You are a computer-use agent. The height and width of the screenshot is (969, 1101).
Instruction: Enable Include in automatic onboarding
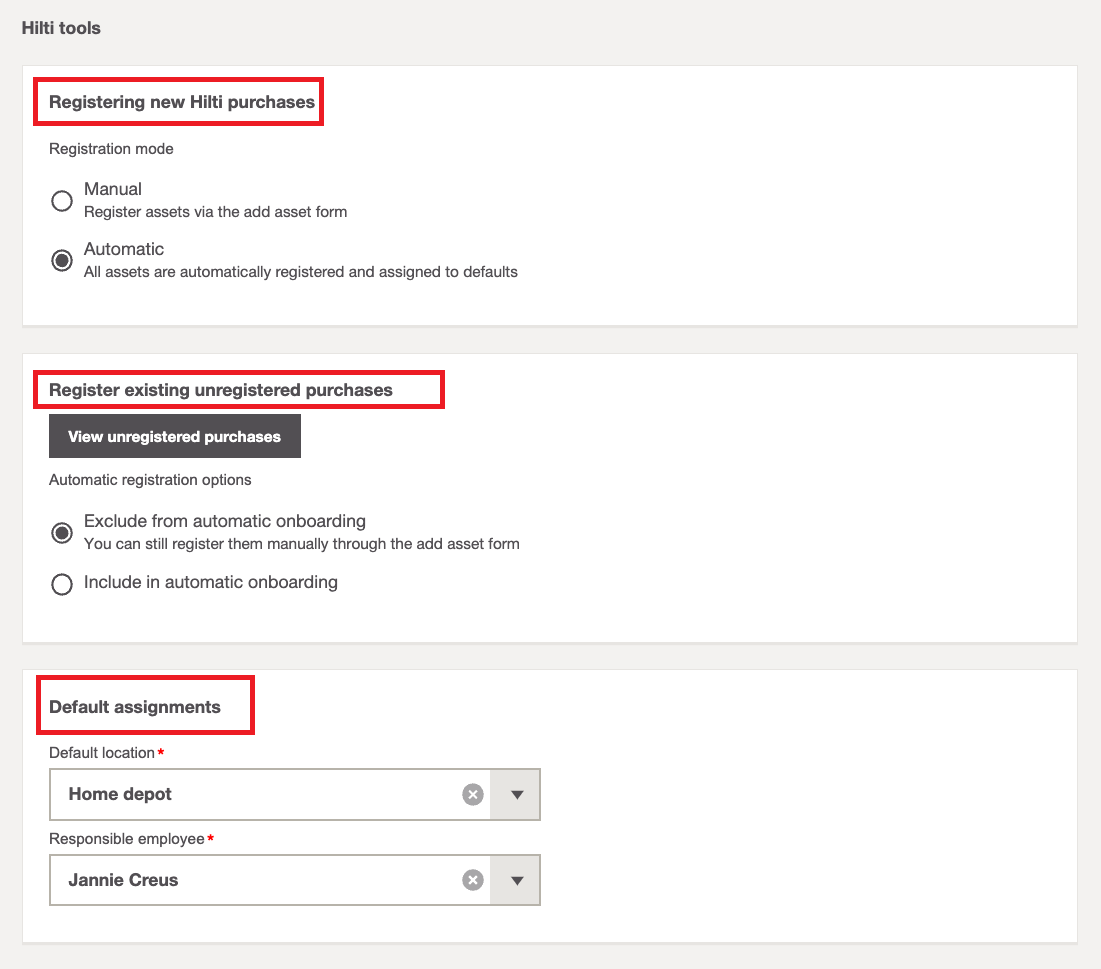(62, 584)
